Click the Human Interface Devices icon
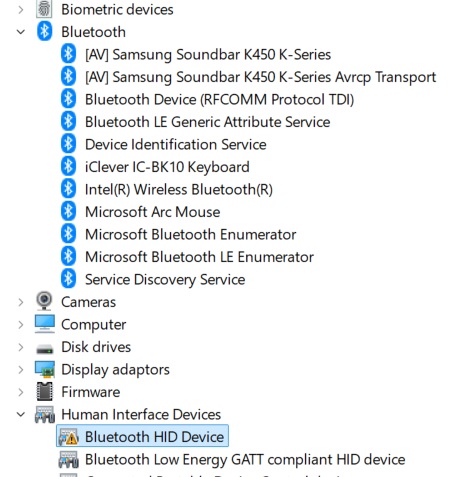Screen dimensions: 465x477 pyautogui.click(x=45, y=414)
